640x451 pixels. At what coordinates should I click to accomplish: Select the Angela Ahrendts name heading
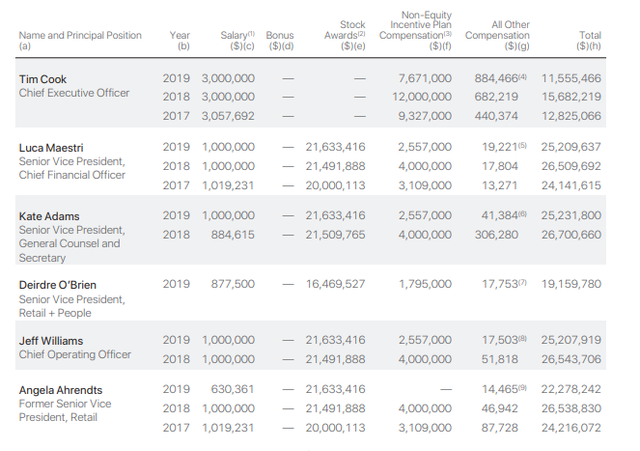click(64, 389)
